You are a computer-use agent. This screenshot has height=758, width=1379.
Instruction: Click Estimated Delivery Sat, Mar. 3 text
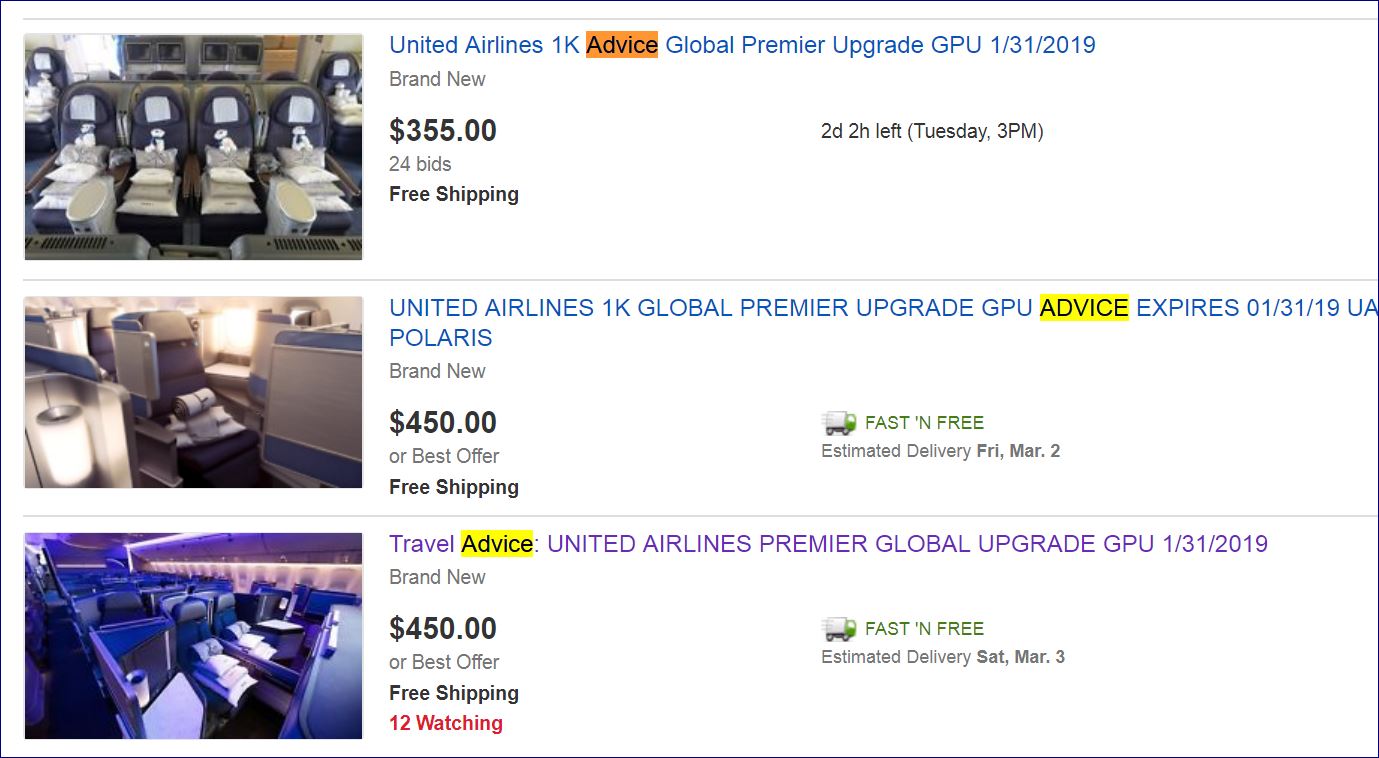pos(942,657)
